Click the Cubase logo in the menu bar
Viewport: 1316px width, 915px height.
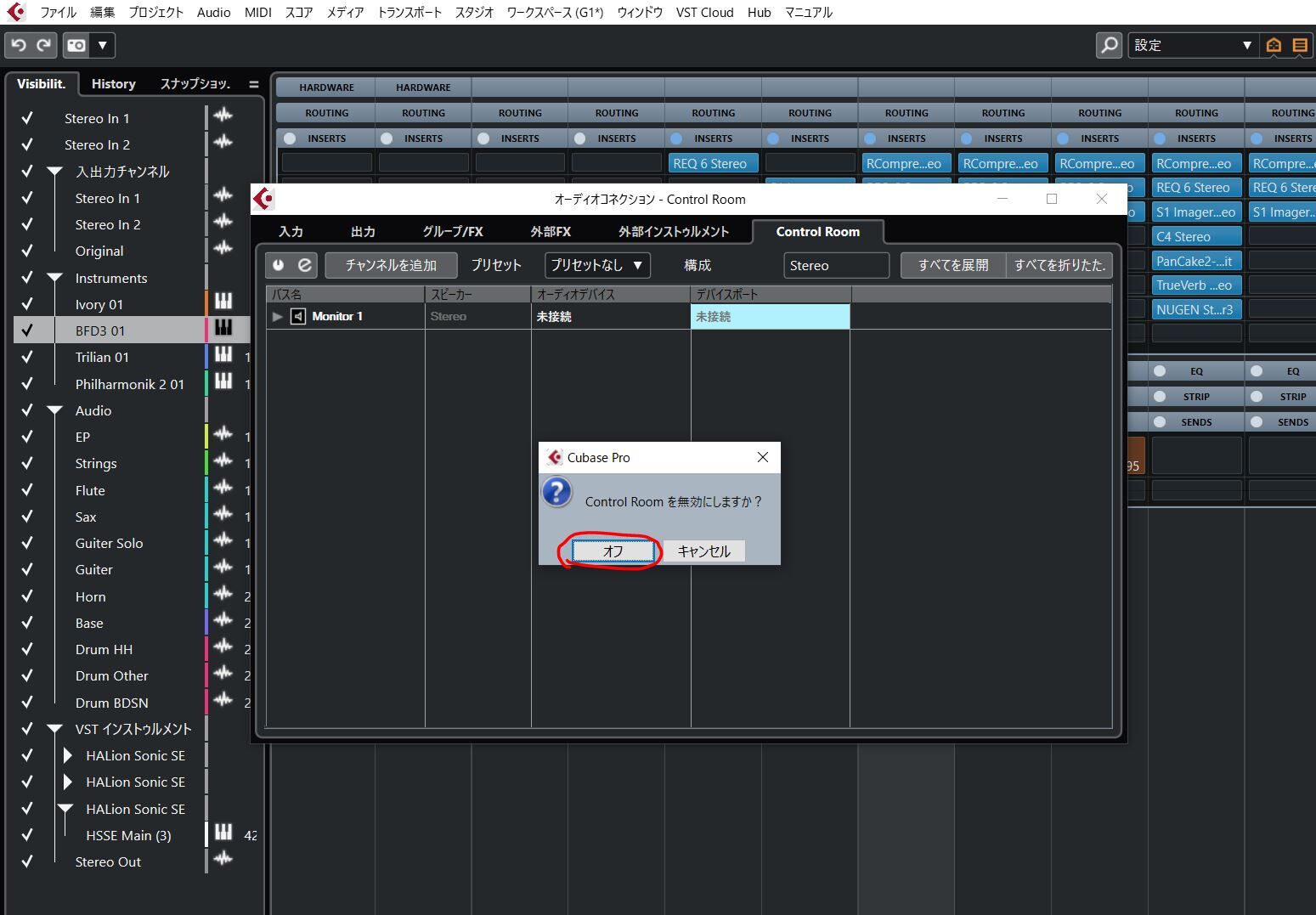click(15, 12)
